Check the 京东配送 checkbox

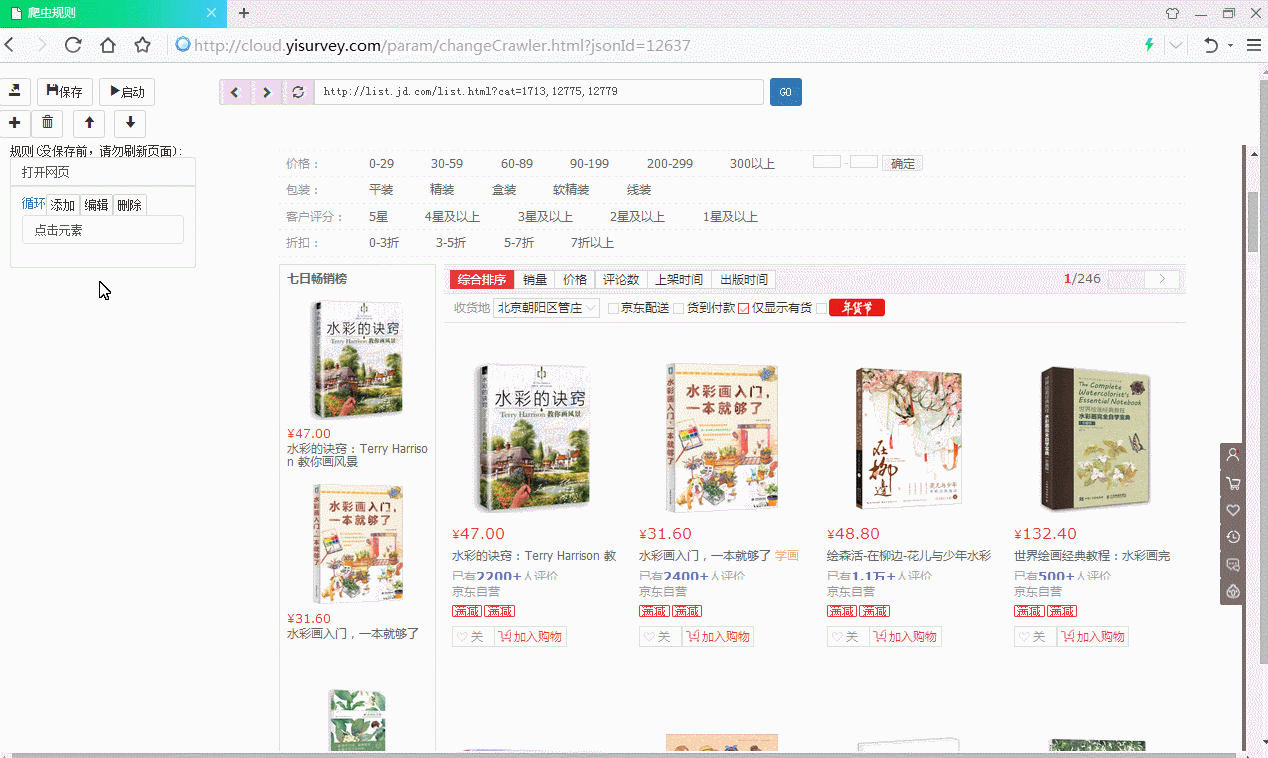(613, 308)
